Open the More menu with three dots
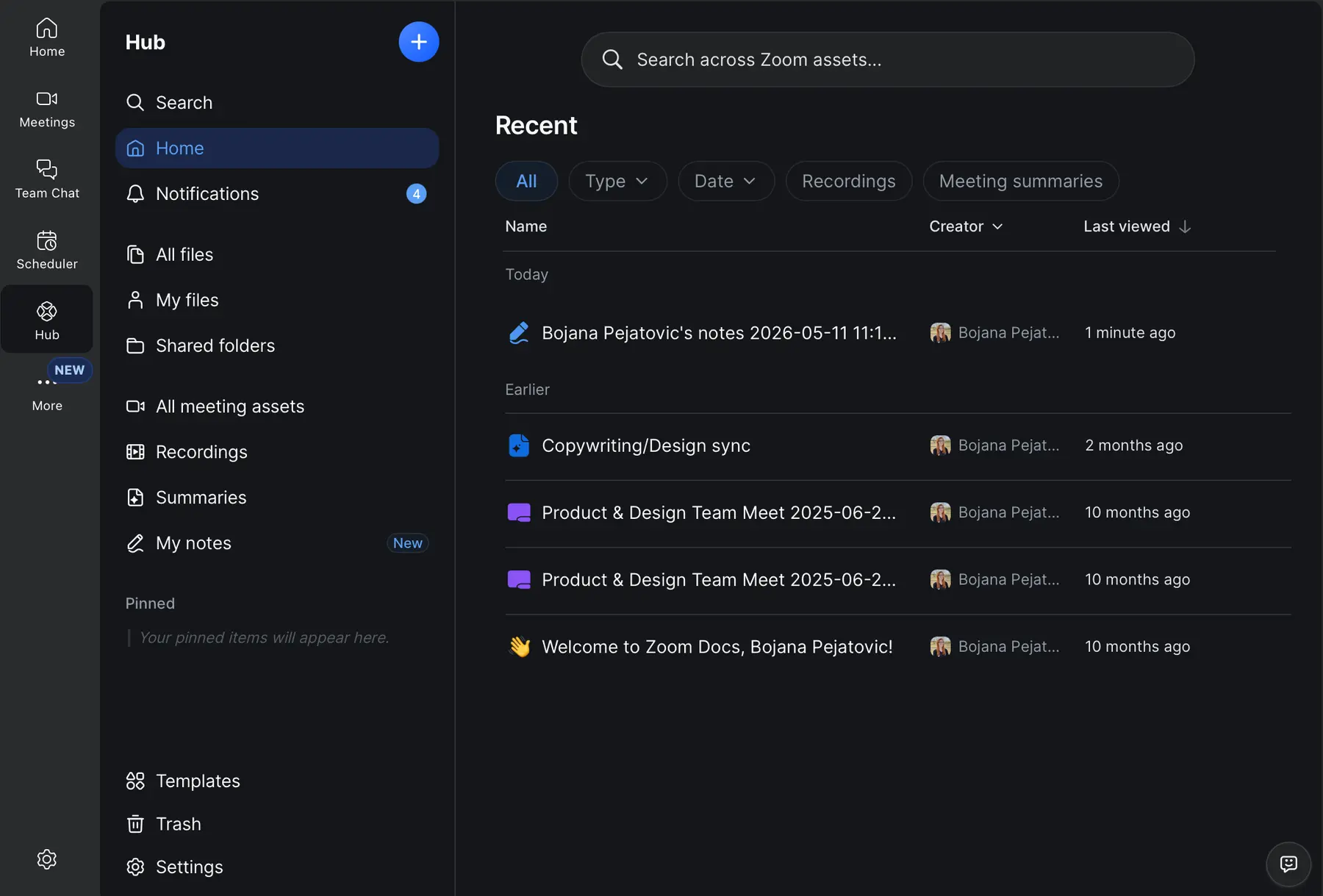1323x896 pixels. pyautogui.click(x=47, y=393)
